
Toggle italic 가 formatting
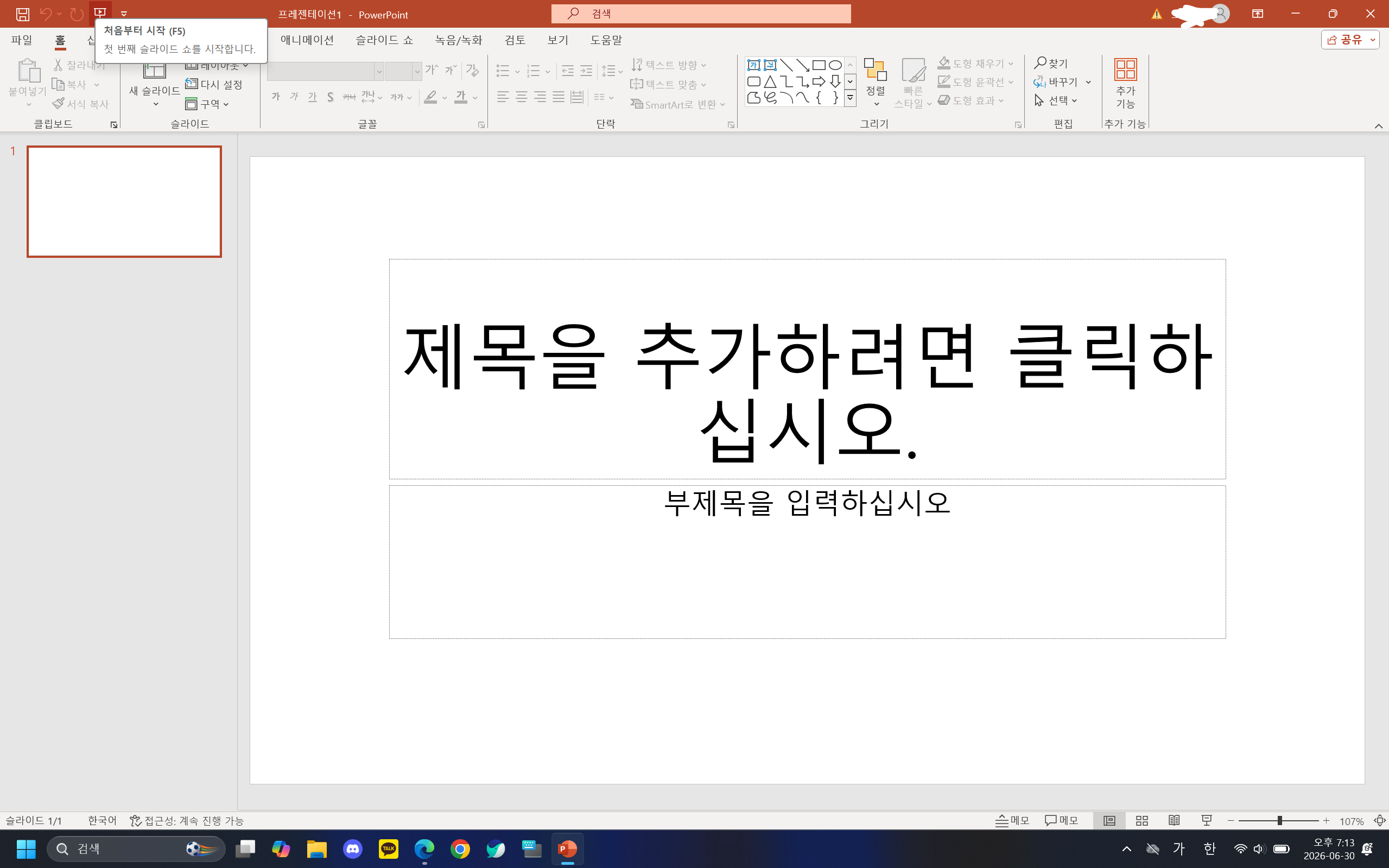pos(294,97)
